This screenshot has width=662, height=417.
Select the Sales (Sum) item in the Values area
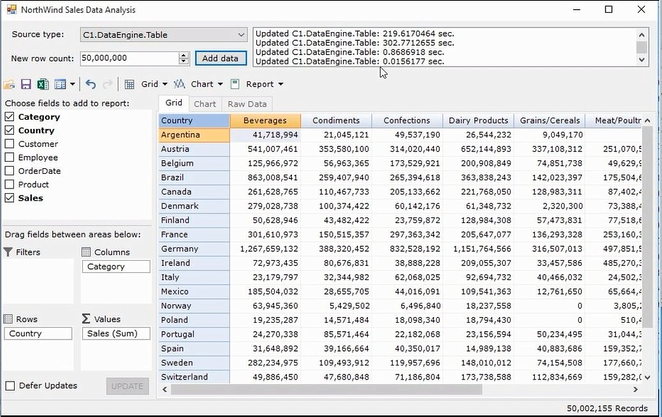coord(116,333)
